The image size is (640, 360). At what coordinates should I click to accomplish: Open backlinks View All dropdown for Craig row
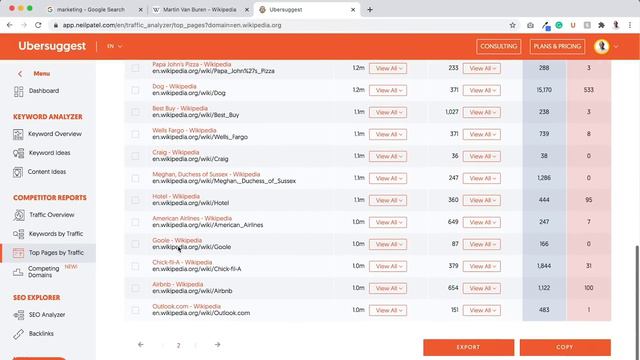click(482, 156)
